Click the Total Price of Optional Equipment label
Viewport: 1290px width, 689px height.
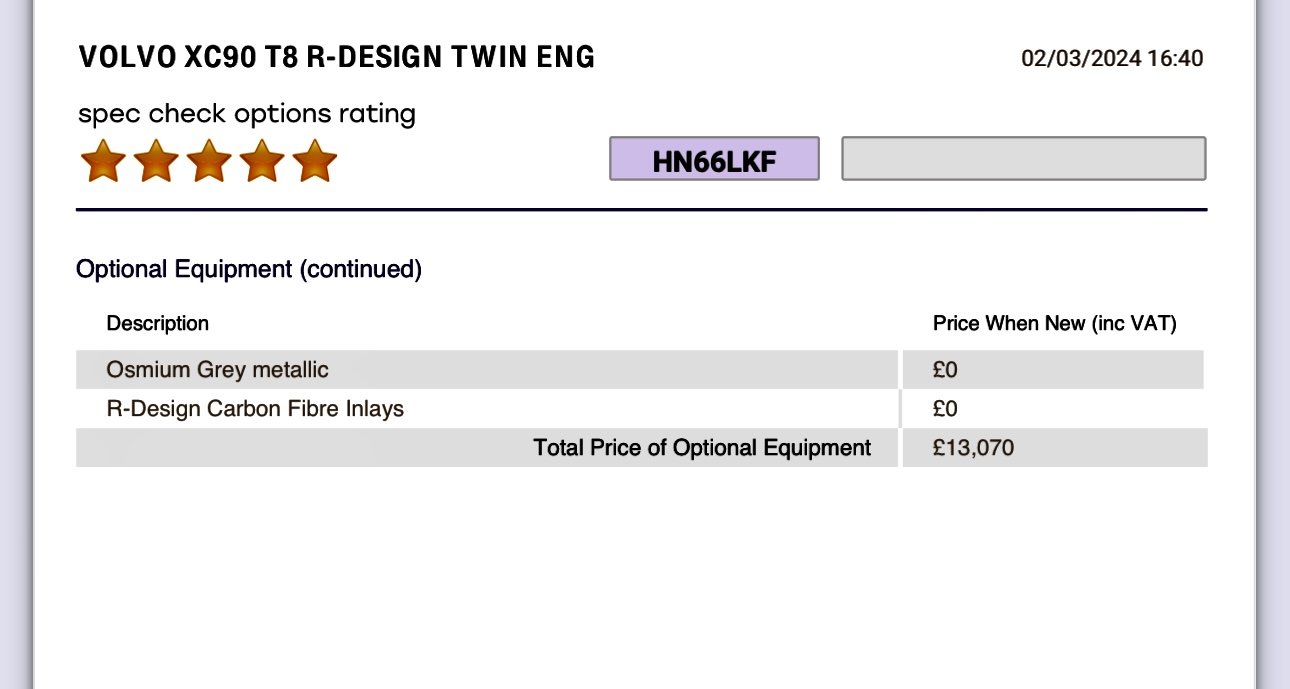point(702,447)
